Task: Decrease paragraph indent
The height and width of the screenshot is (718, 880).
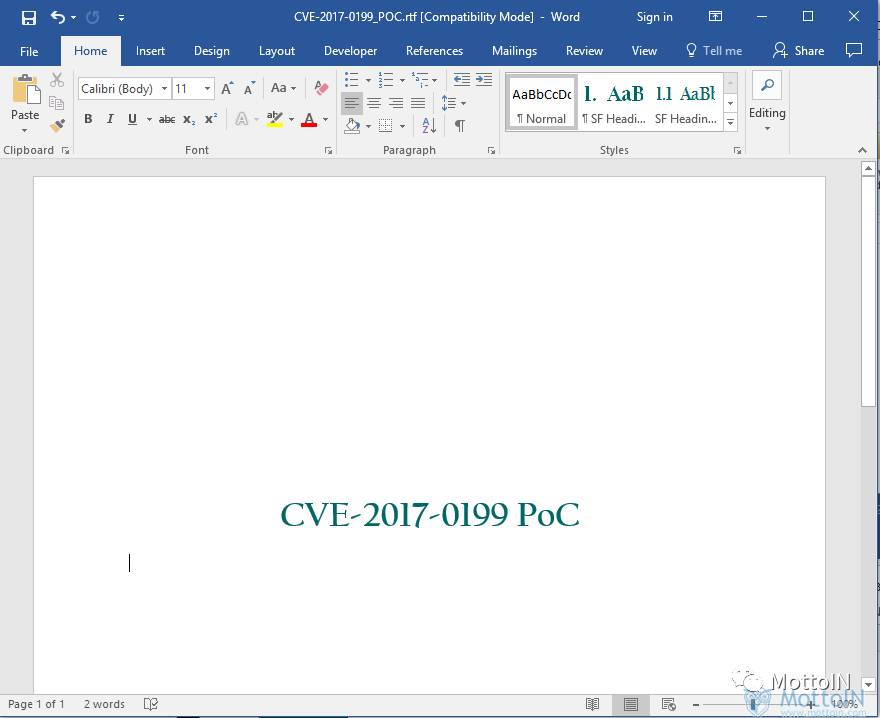Action: (461, 80)
